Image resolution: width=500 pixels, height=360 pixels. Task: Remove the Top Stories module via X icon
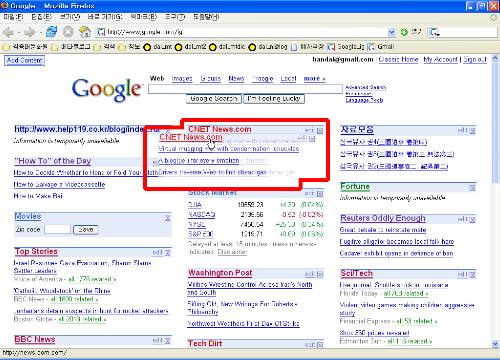[x=168, y=253]
